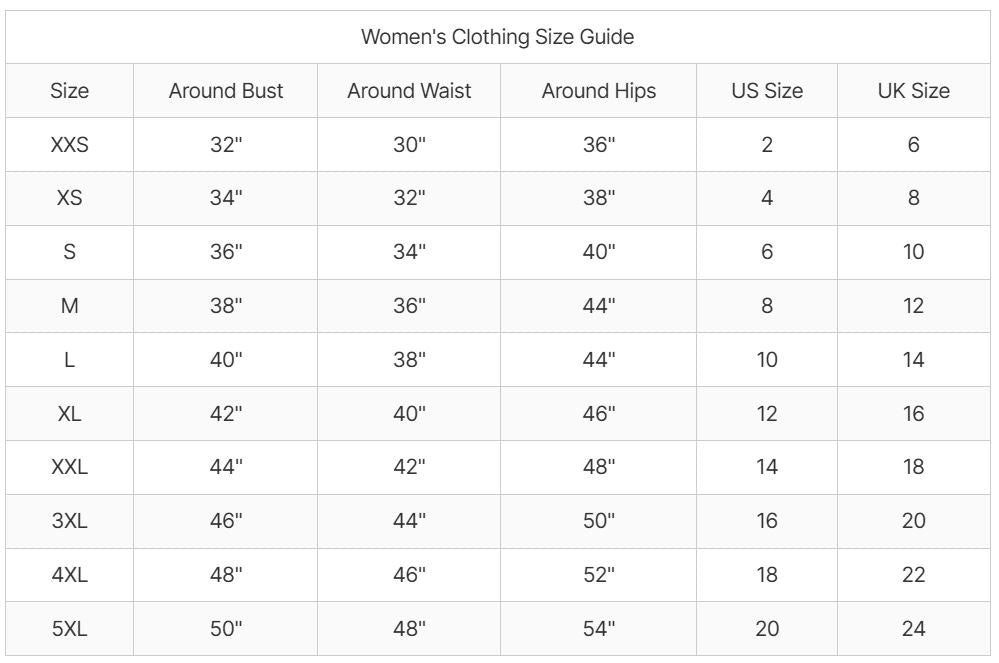This screenshot has height=663, width=999.
Task: Select the 5XL size row label
Action: pos(69,629)
